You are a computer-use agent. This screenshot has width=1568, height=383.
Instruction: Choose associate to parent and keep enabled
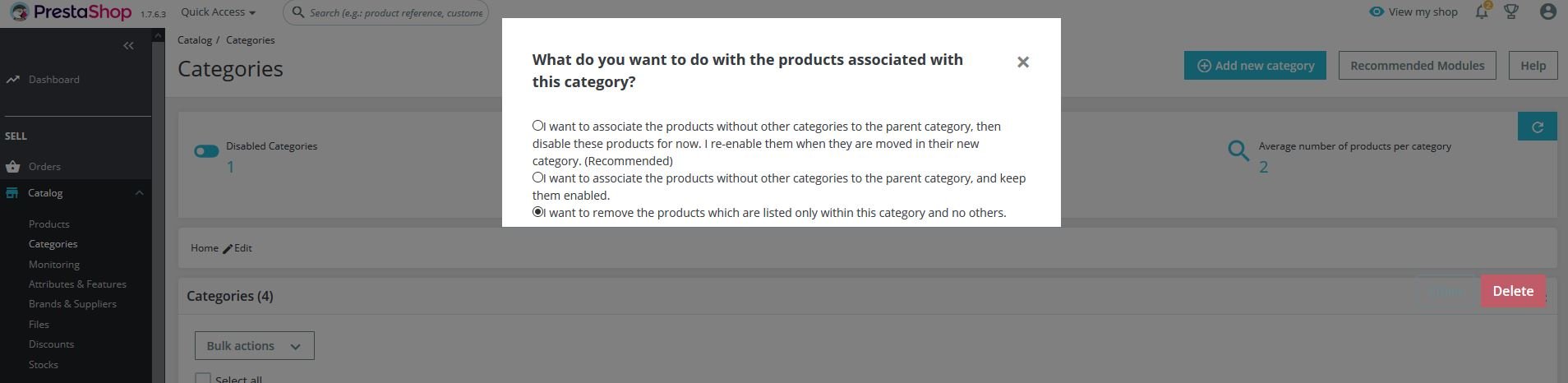coord(538,178)
